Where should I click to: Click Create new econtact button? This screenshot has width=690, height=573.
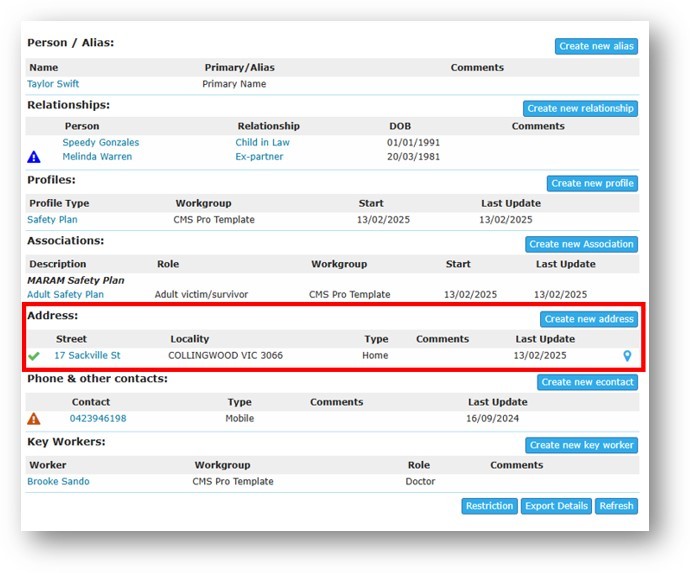pyautogui.click(x=587, y=382)
